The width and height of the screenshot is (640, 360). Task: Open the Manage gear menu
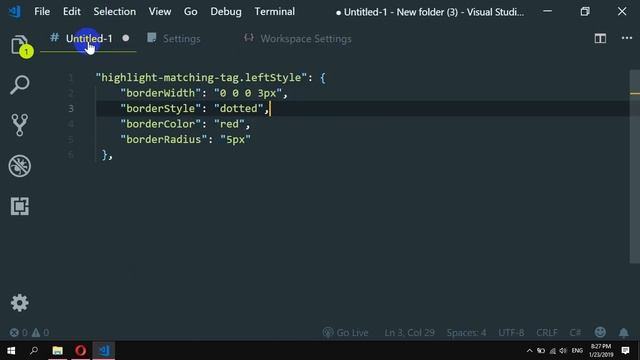pos(20,303)
